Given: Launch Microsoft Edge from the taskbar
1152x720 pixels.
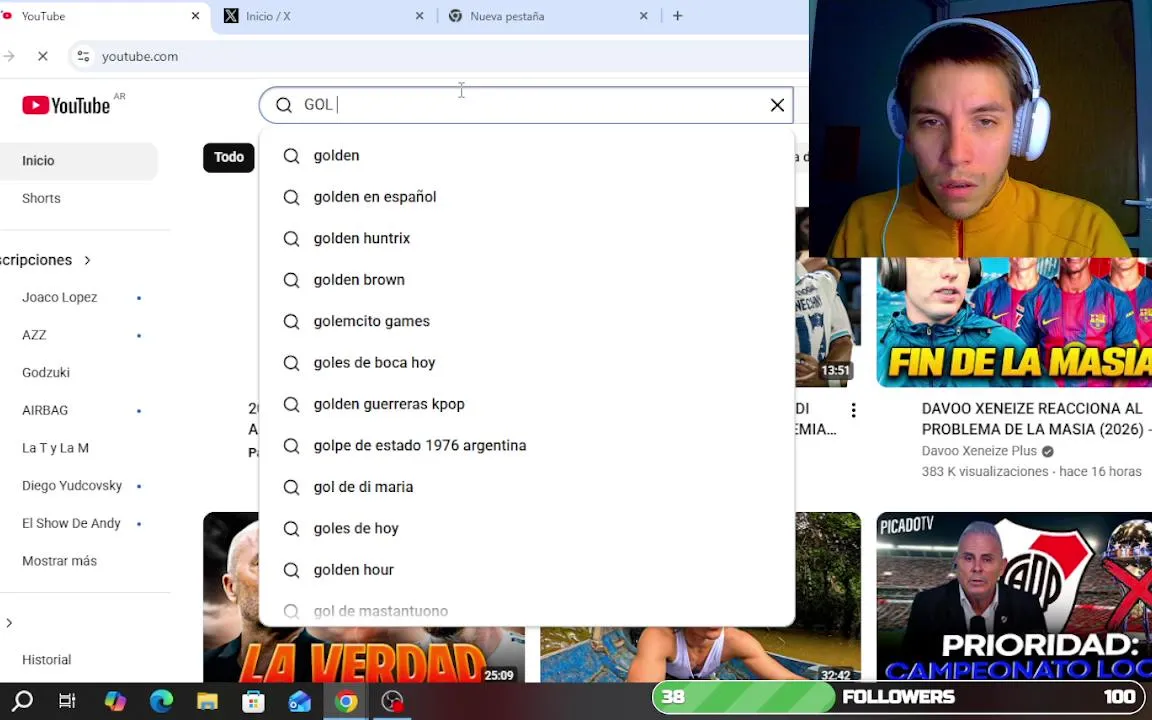Looking at the screenshot, I should coord(161,701).
